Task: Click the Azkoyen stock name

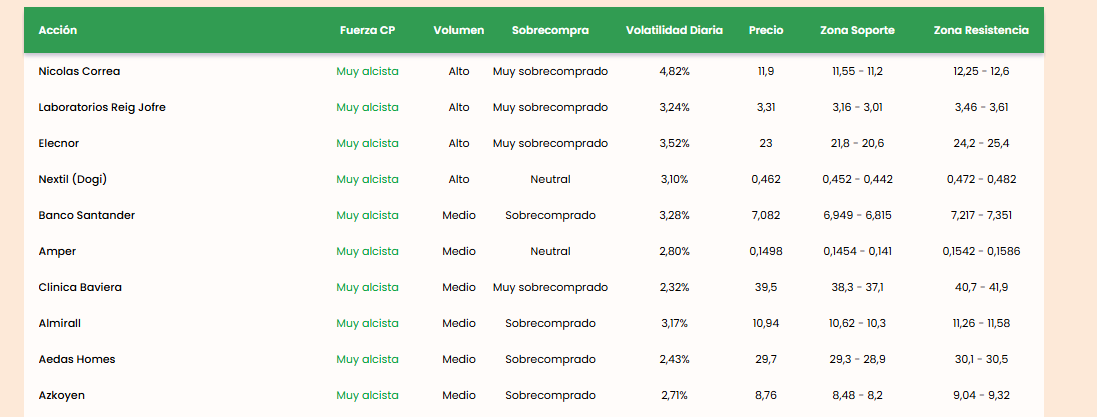Action: [x=61, y=395]
